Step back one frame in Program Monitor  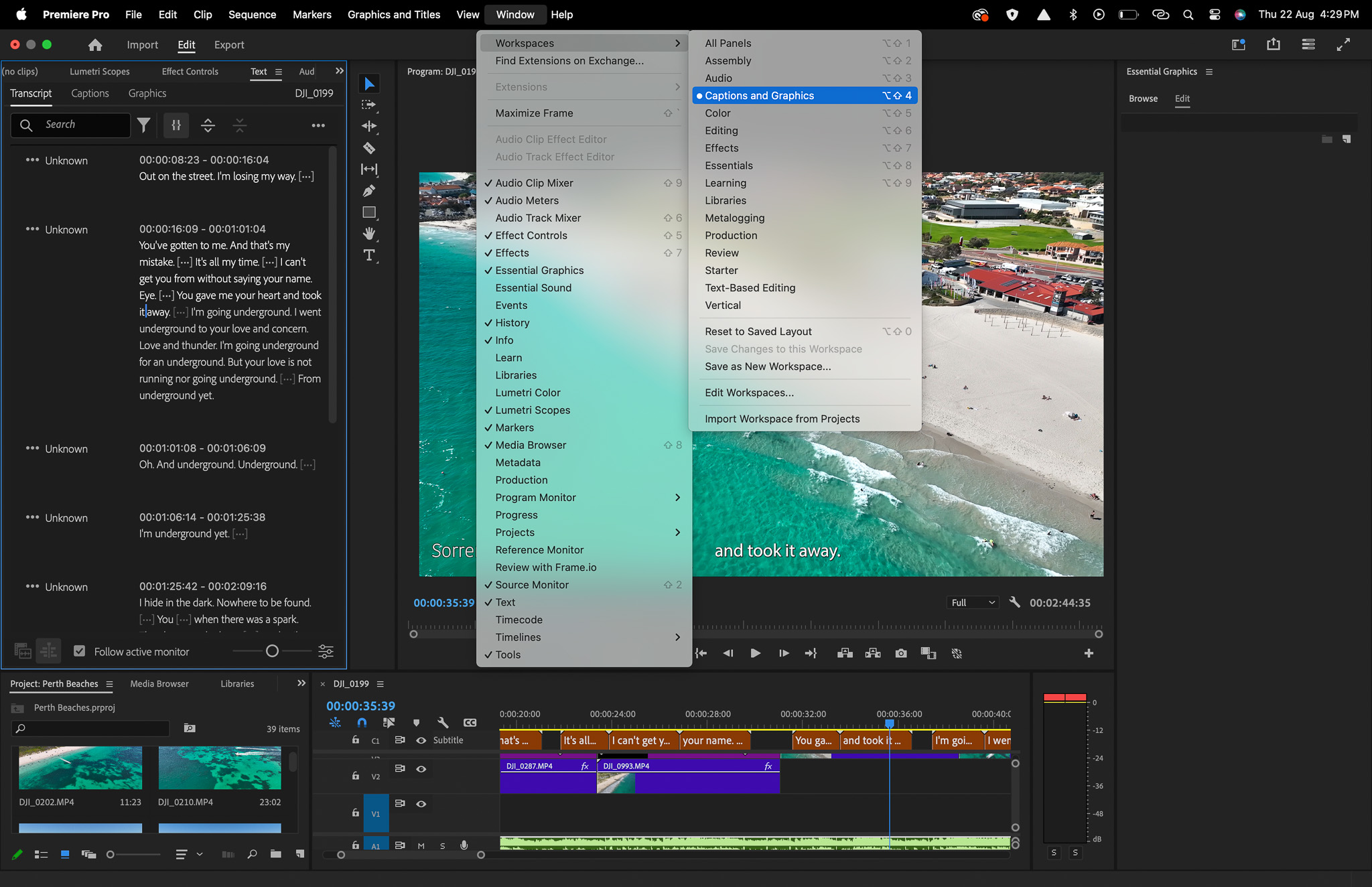[728, 653]
